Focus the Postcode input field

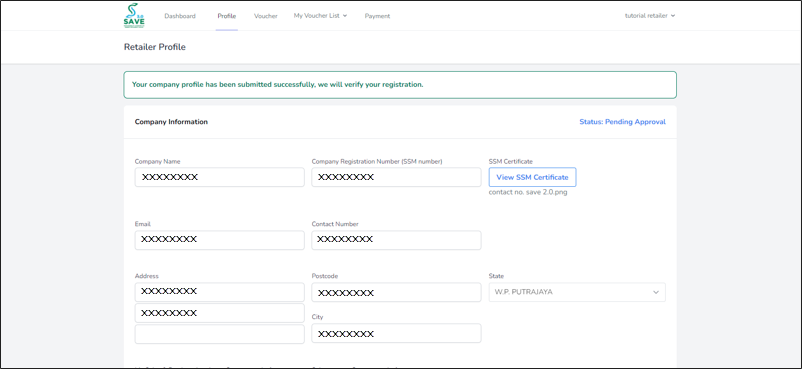(396, 292)
